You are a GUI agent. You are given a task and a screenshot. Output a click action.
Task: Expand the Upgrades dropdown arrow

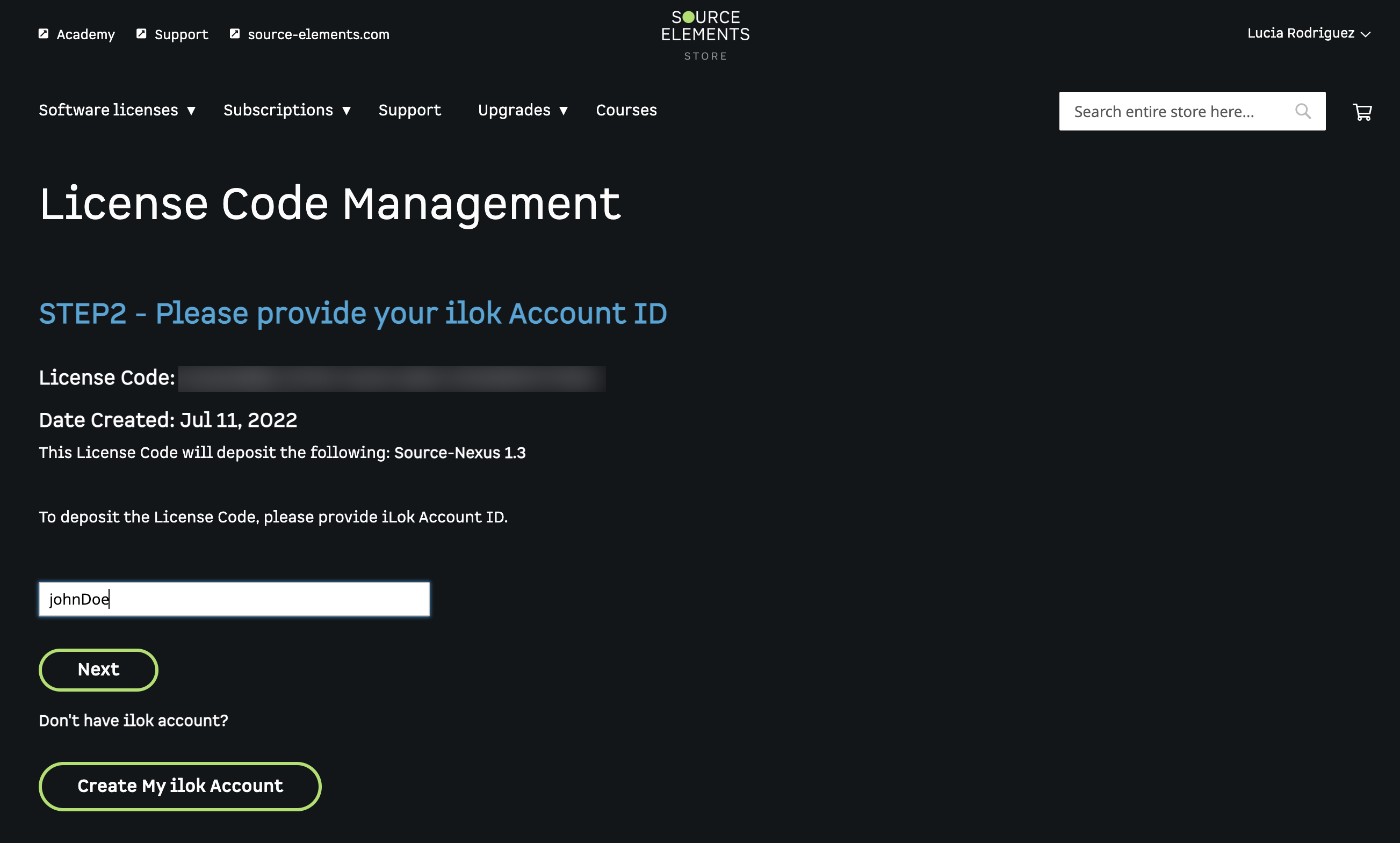pyautogui.click(x=563, y=111)
